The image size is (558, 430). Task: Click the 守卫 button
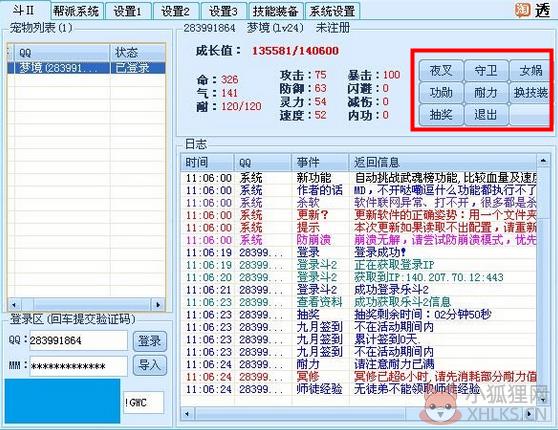(486, 70)
